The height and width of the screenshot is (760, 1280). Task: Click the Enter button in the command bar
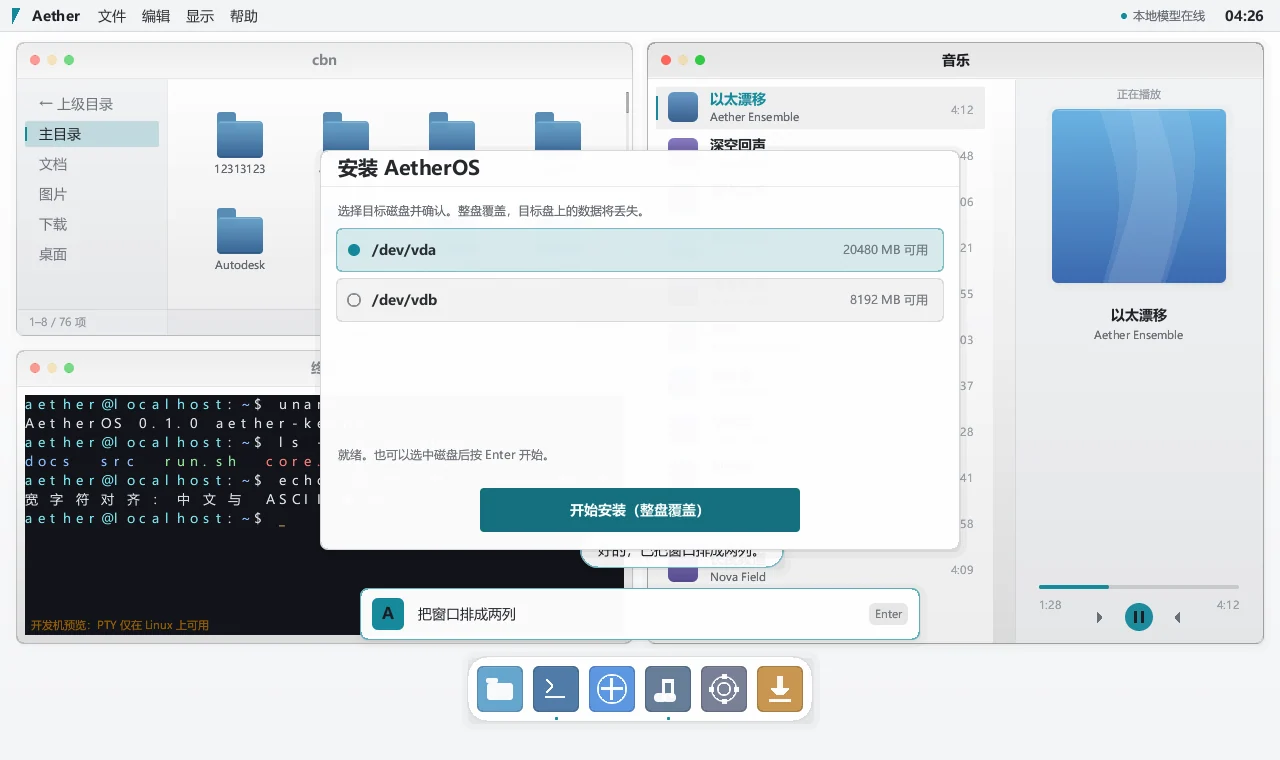click(888, 614)
